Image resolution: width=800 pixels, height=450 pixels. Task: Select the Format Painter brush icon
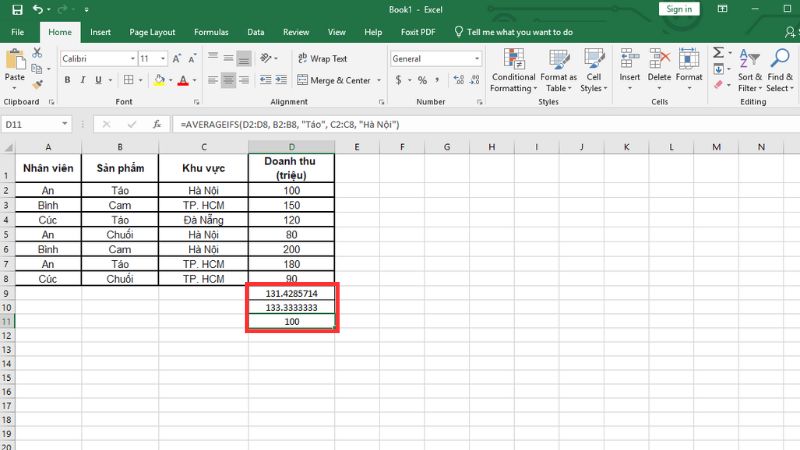tap(38, 86)
